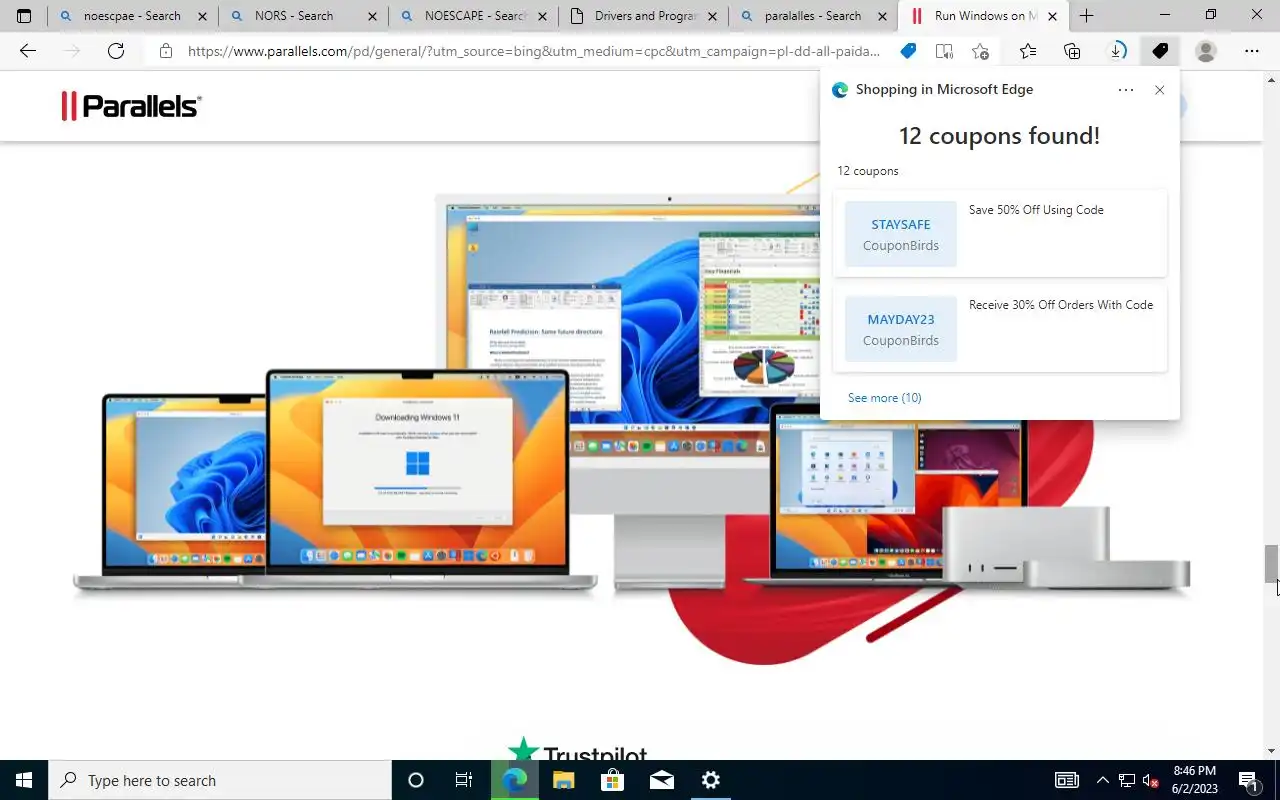Open the Favorites list icon
This screenshot has width=1280, height=800.
(x=1028, y=51)
